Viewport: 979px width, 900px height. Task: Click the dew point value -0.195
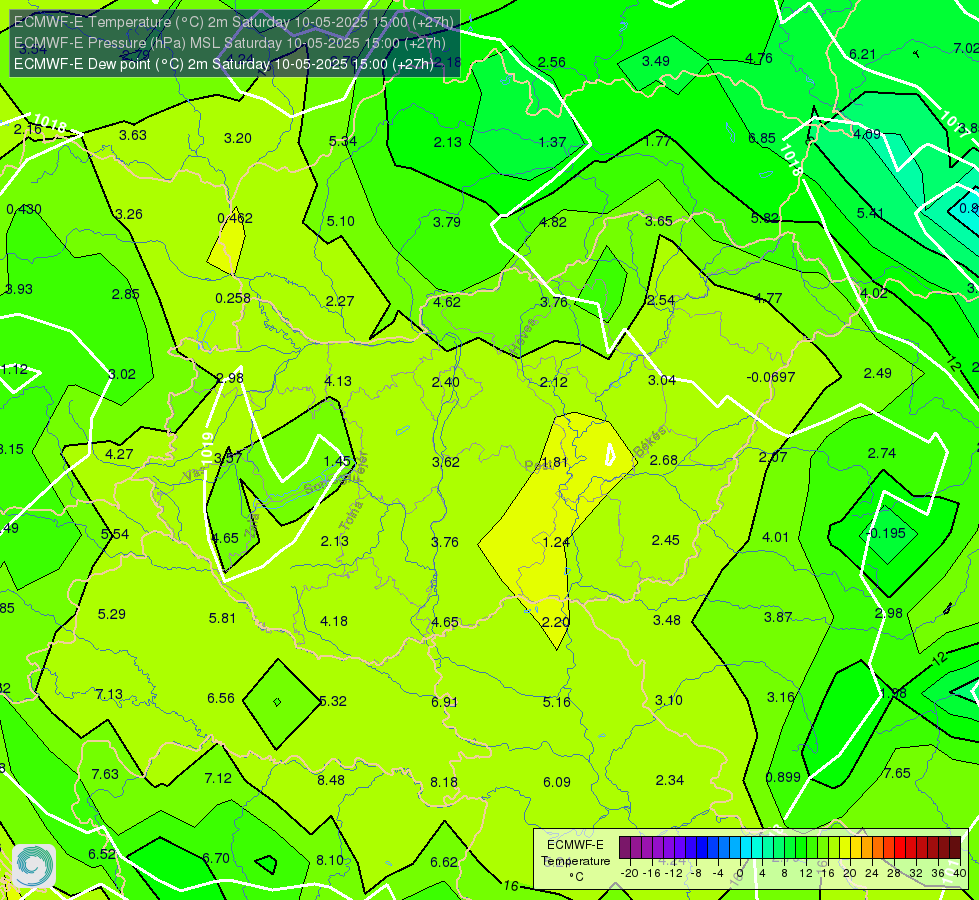[885, 533]
